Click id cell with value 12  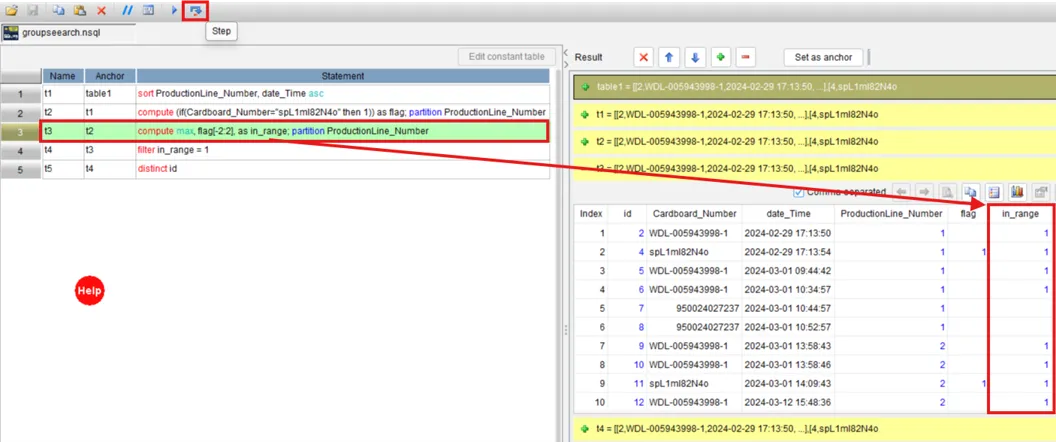627,402
